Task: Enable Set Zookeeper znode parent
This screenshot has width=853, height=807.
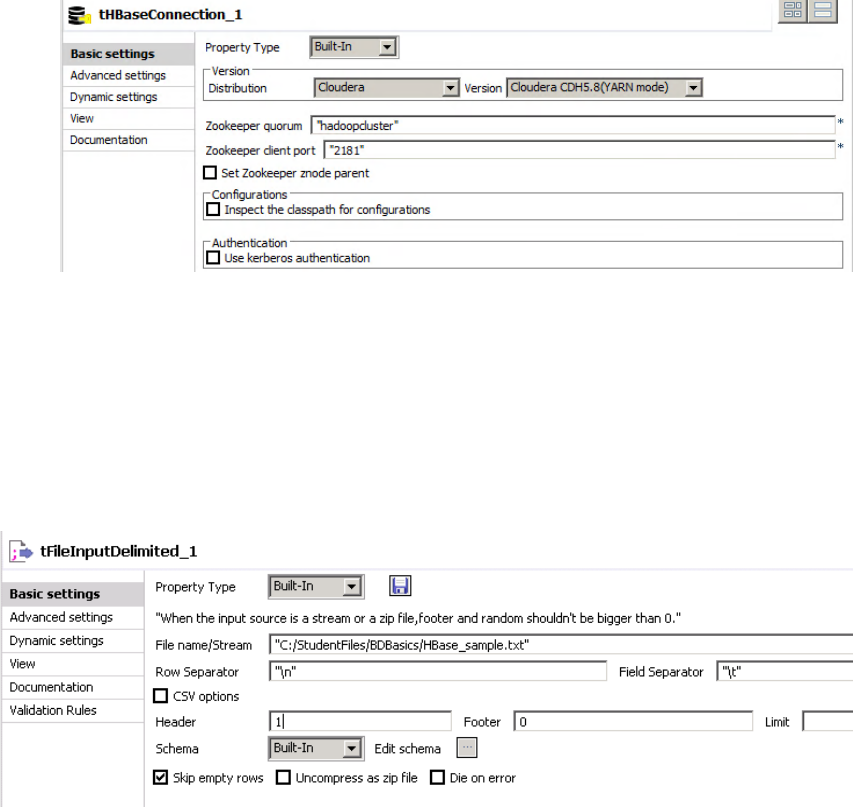Action: coord(210,173)
